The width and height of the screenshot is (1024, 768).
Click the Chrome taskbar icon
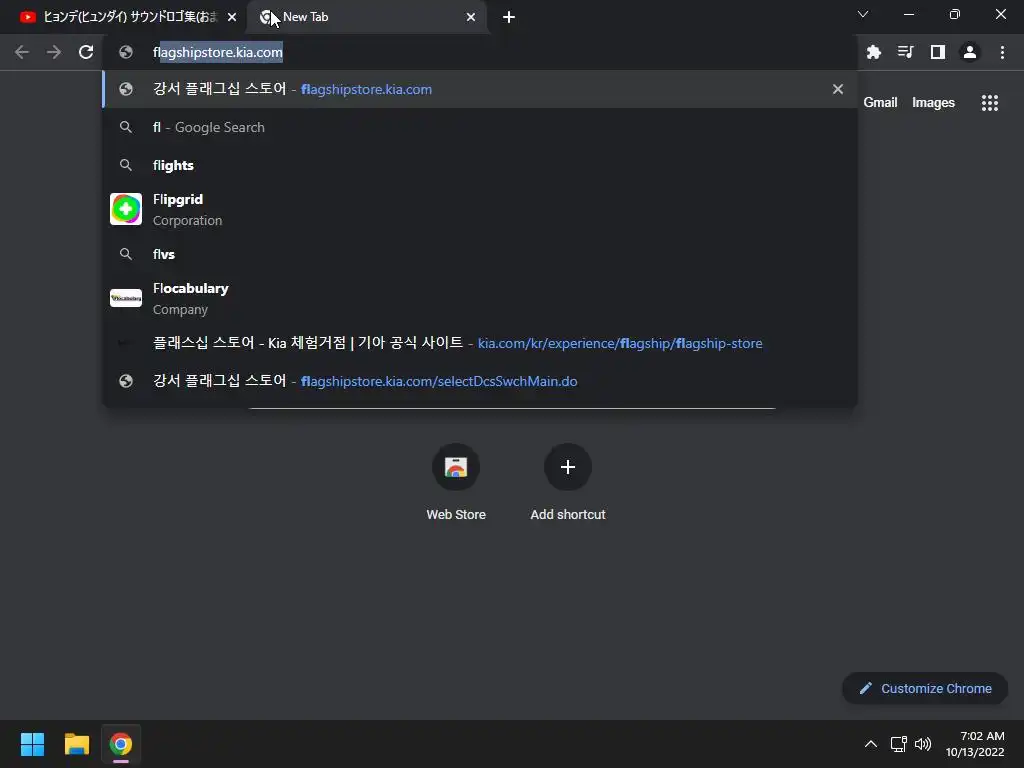point(120,744)
